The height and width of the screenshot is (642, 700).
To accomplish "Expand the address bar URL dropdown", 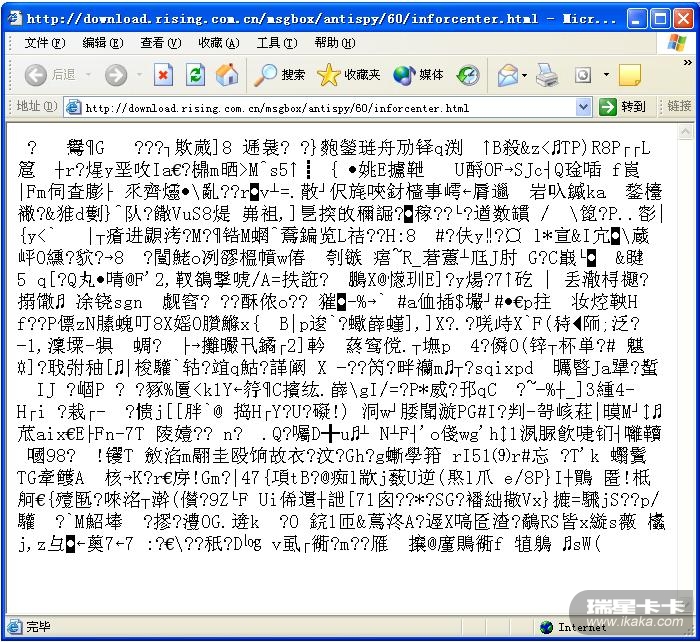I will 583,107.
